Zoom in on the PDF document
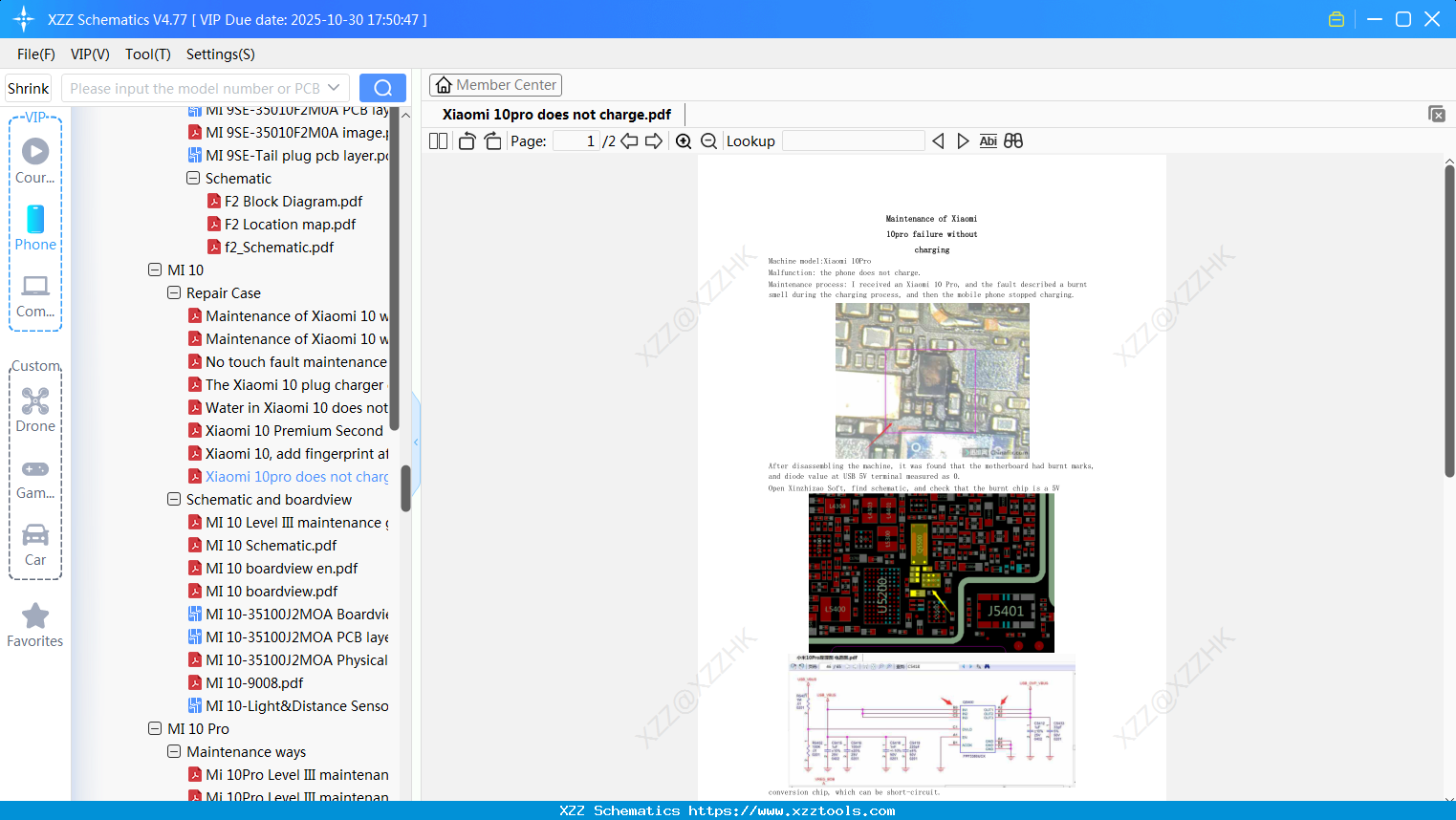Image resolution: width=1456 pixels, height=820 pixels. click(x=684, y=141)
